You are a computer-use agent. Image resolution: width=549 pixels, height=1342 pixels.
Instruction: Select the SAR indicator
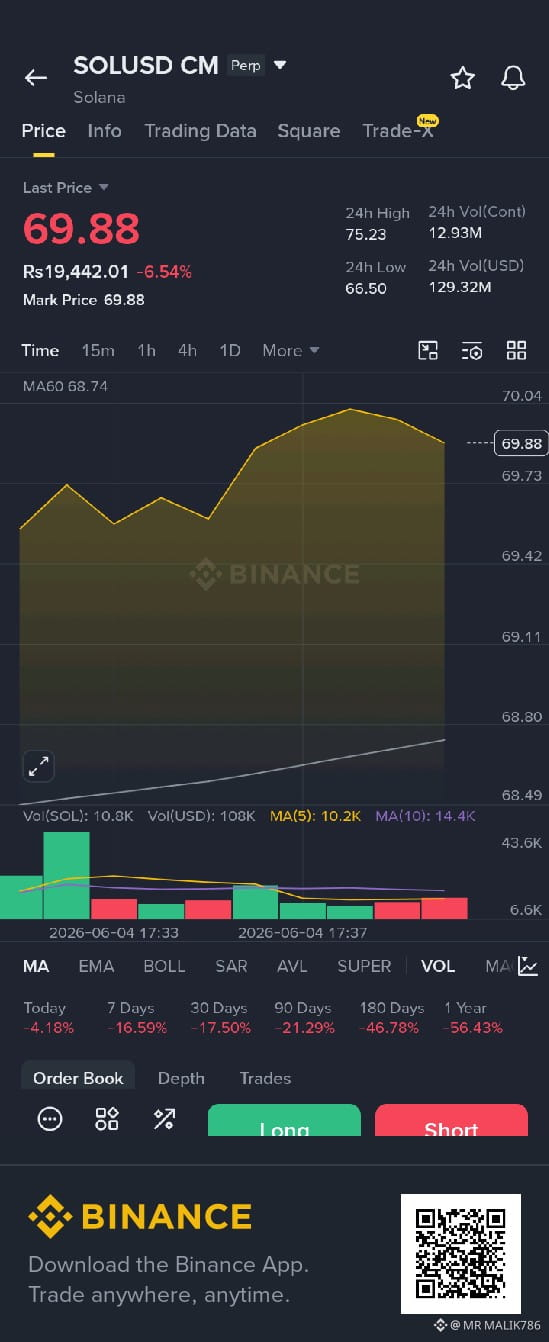coord(231,966)
